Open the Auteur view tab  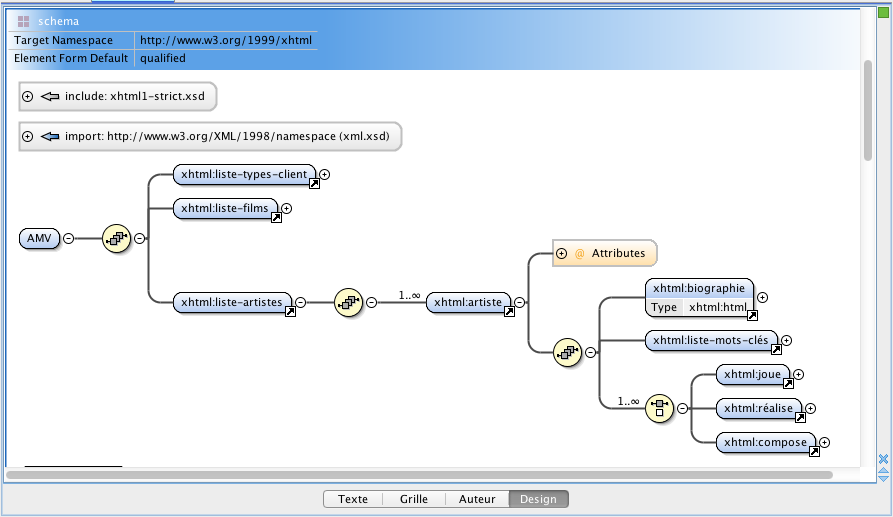[x=477, y=499]
